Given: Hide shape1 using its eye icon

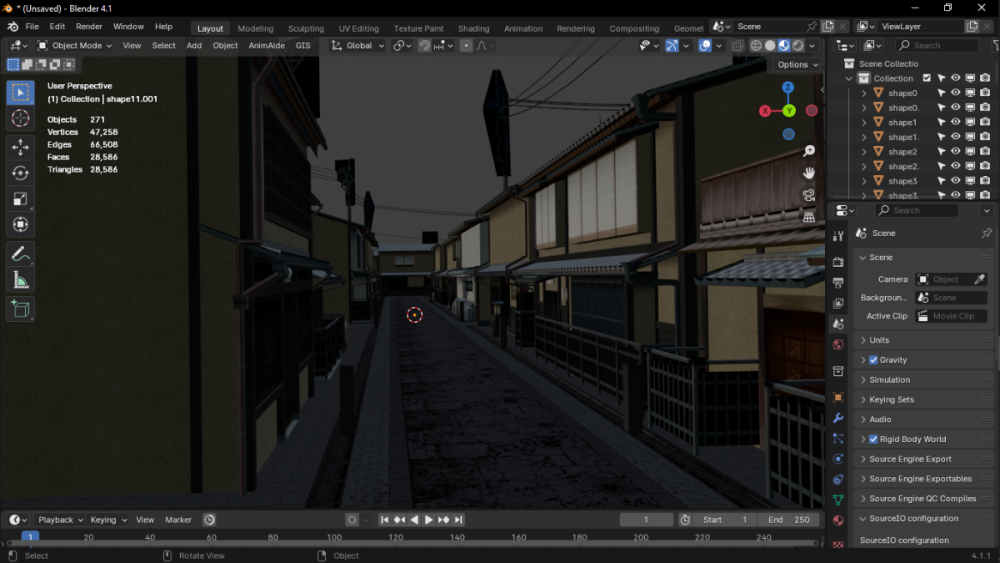Looking at the screenshot, I should click(955, 122).
